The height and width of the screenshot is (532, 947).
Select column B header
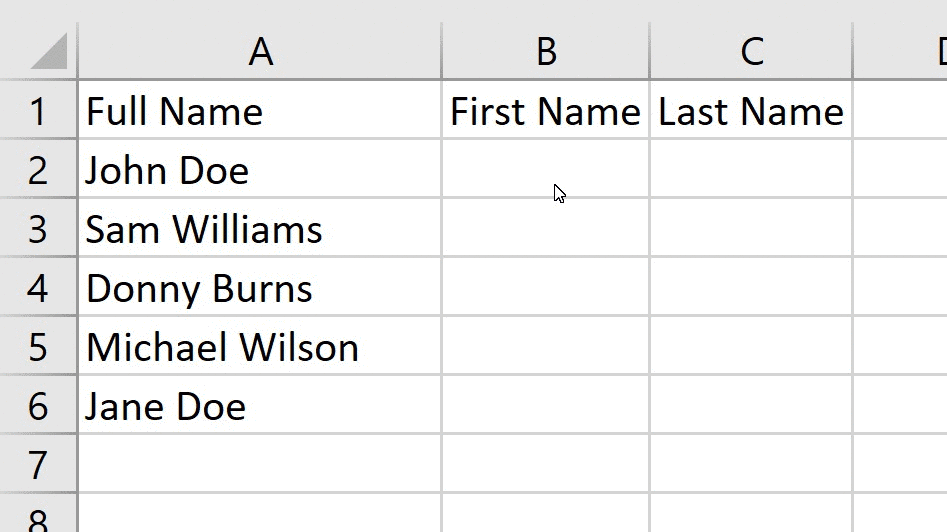(x=546, y=51)
